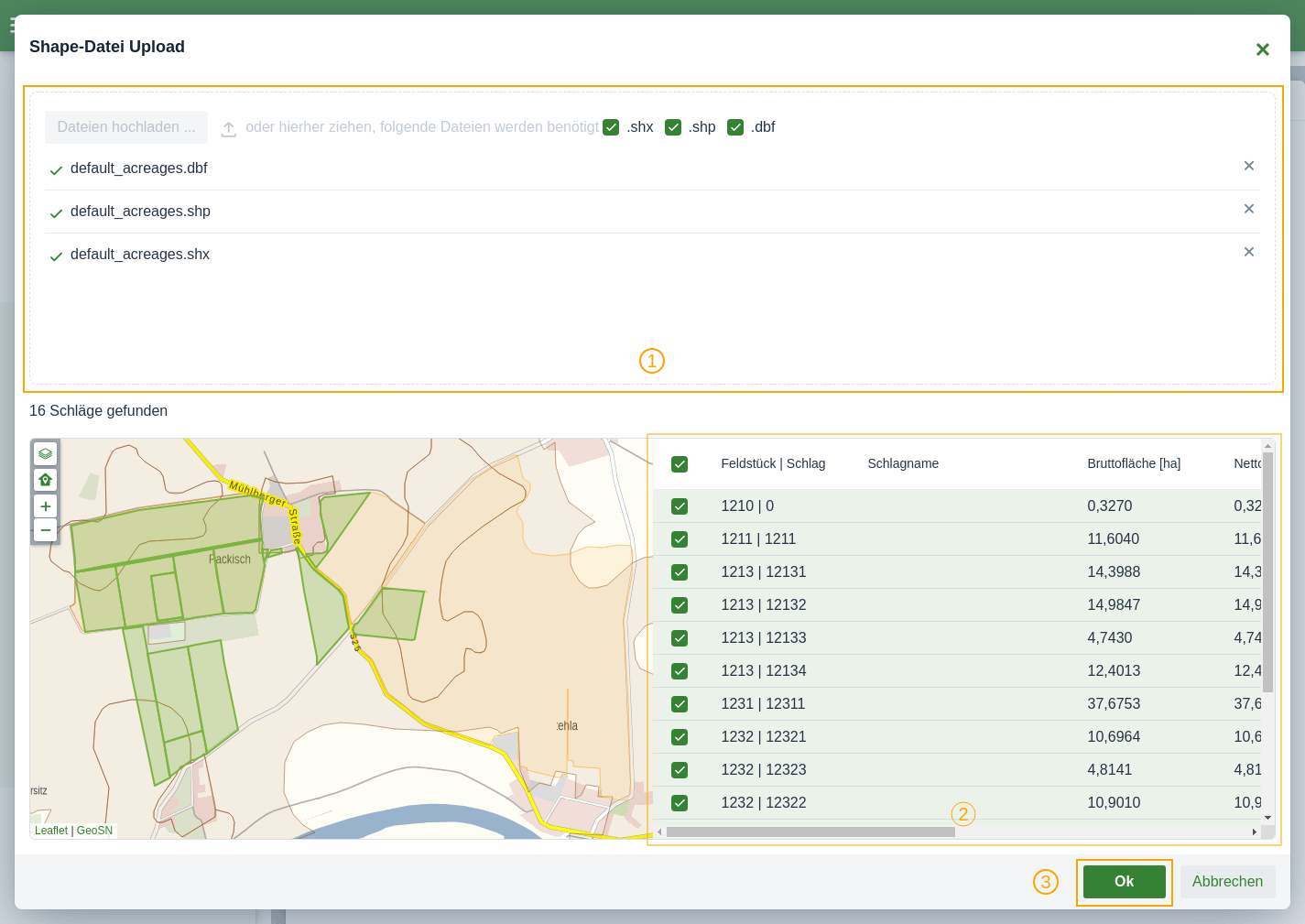Image resolution: width=1305 pixels, height=924 pixels.
Task: Select the default_acreages.dbf file name
Action: (139, 168)
